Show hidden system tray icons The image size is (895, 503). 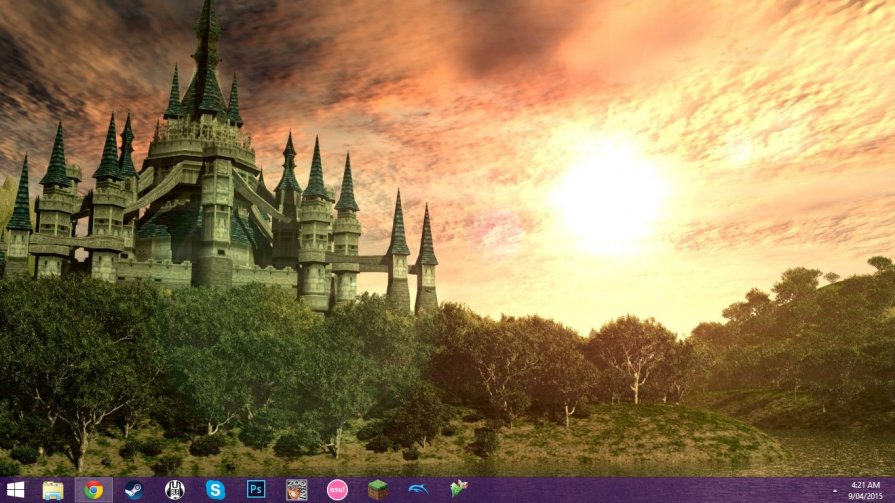[x=834, y=490]
